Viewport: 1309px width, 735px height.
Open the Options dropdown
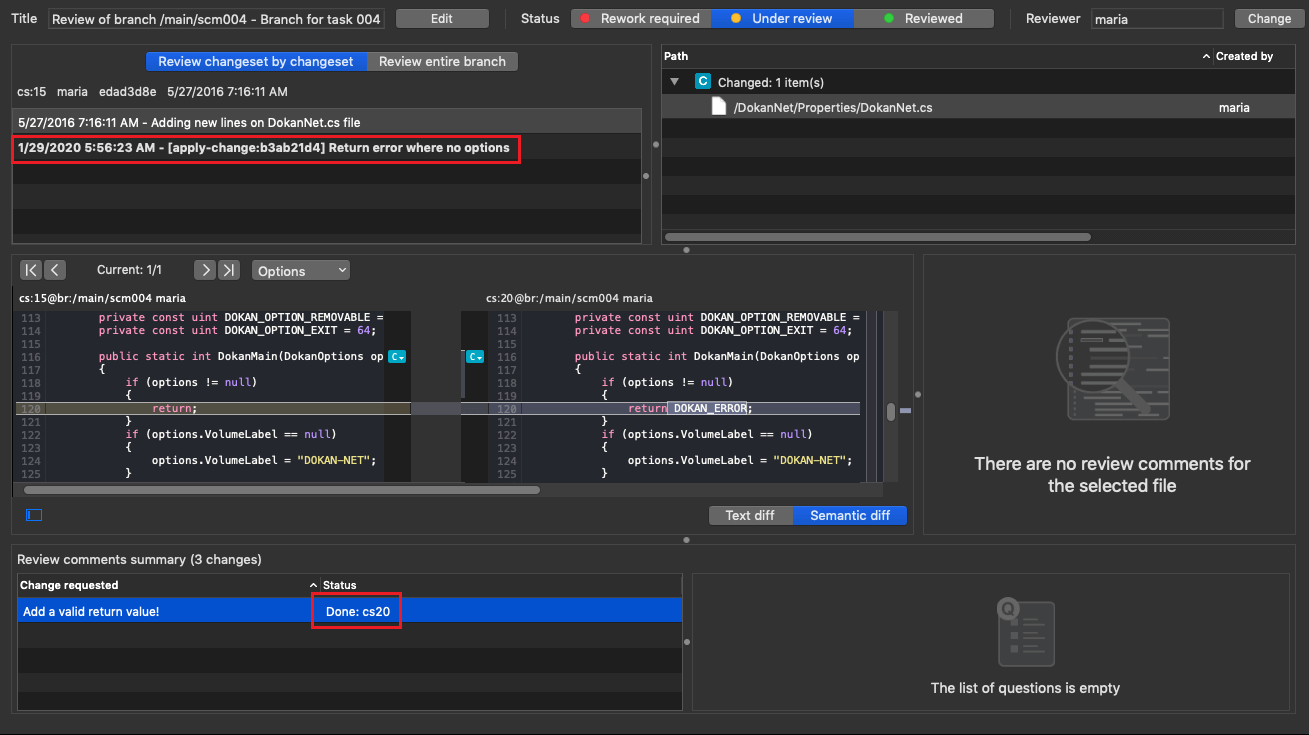point(301,271)
